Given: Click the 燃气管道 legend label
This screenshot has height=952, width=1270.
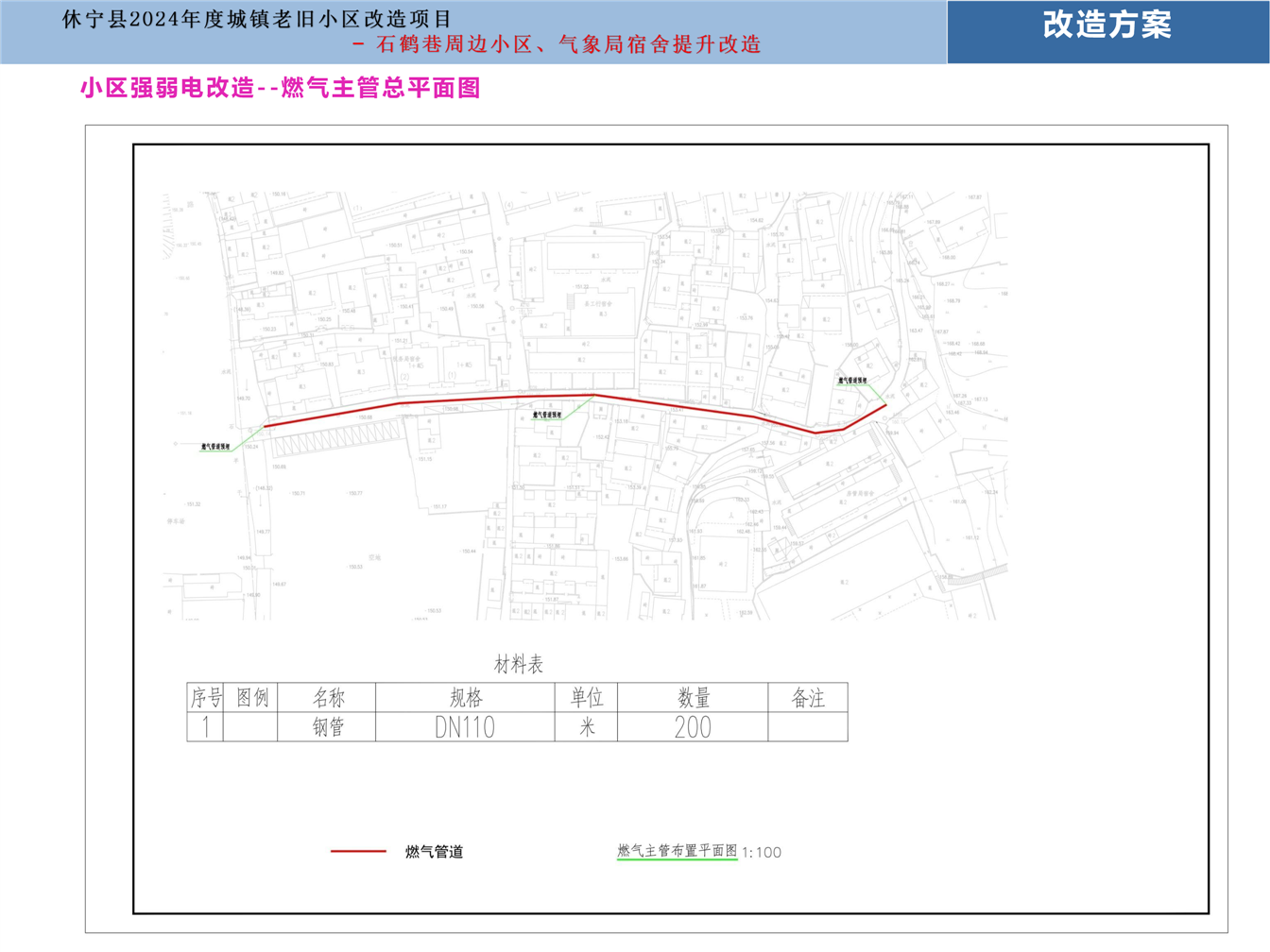Looking at the screenshot, I should click(434, 852).
